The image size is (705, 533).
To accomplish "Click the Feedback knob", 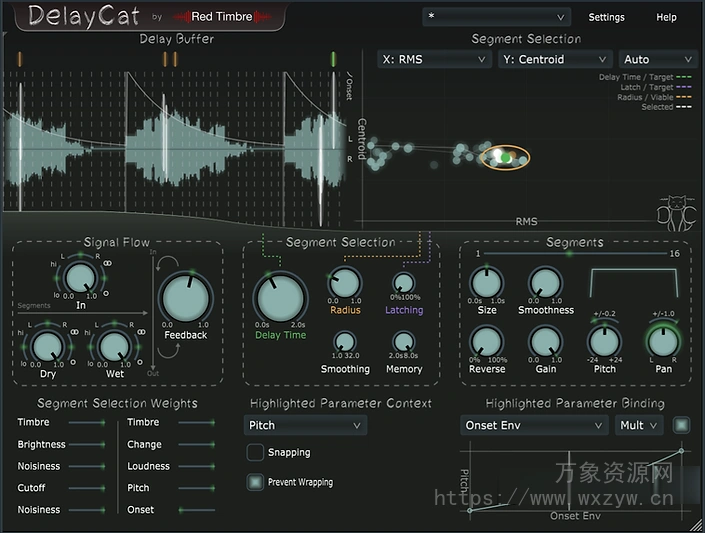I will point(185,298).
